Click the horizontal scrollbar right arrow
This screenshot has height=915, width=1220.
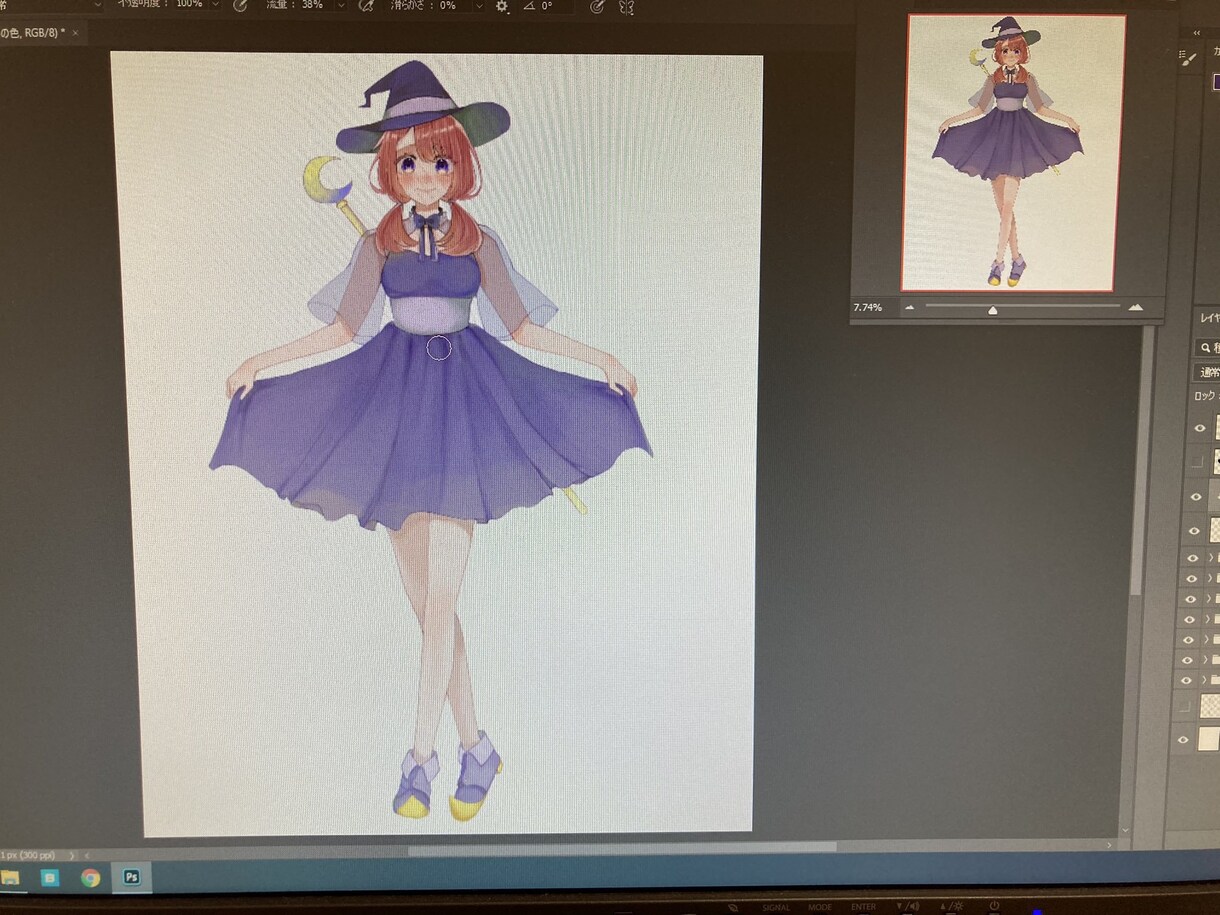pyautogui.click(x=1109, y=845)
